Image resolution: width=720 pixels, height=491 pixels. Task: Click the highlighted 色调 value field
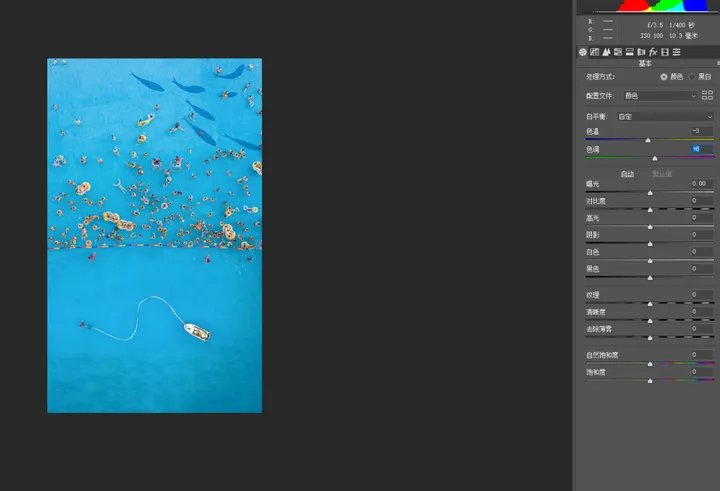[x=702, y=149]
